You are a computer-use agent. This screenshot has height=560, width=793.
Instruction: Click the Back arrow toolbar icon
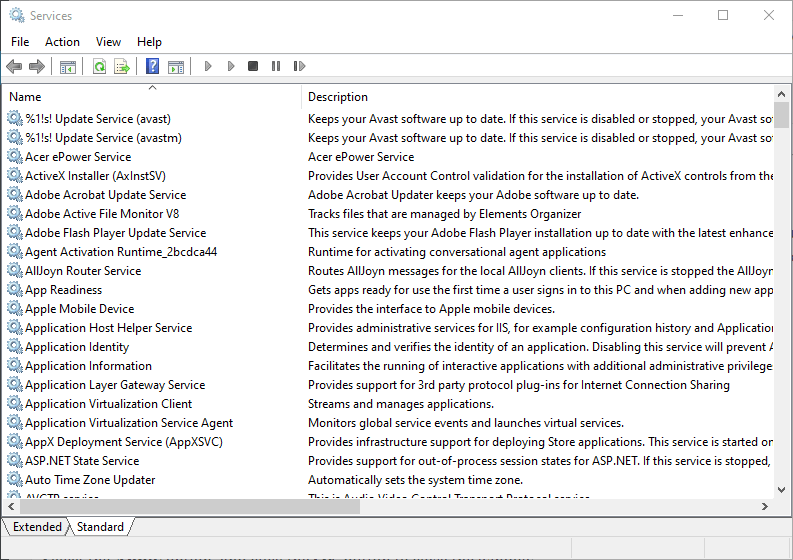[x=14, y=66]
